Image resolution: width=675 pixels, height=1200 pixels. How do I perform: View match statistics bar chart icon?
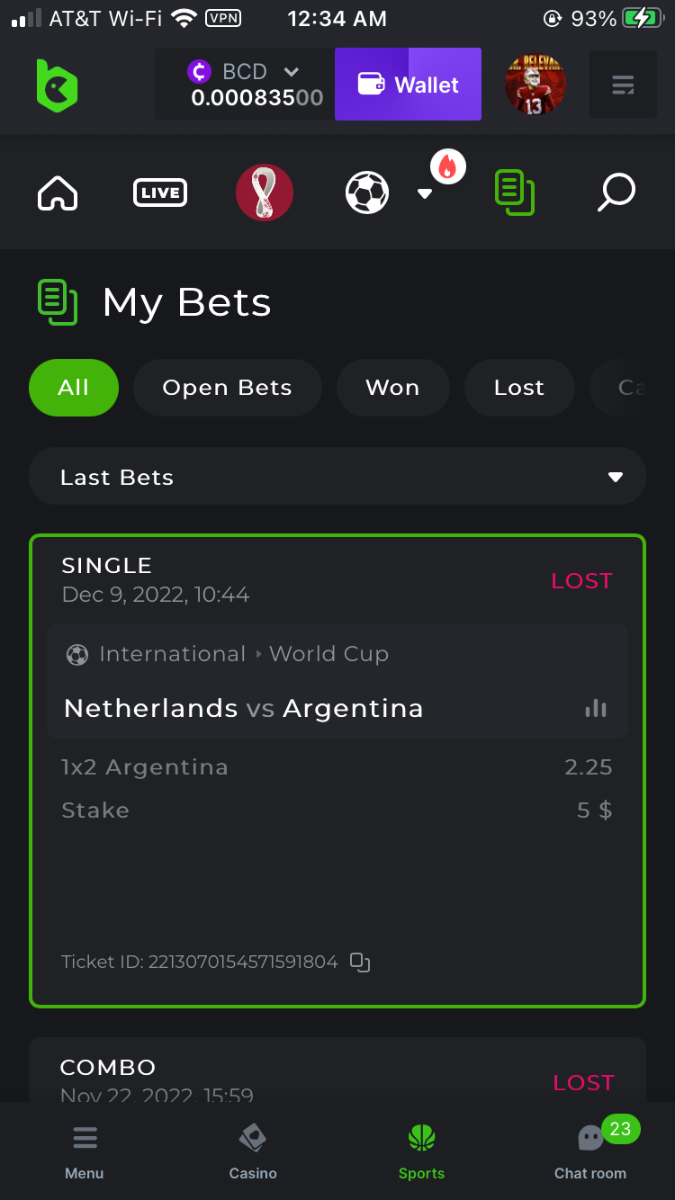[596, 708]
